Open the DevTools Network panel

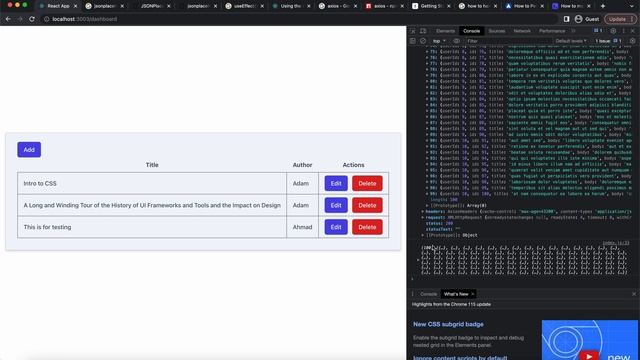522,31
